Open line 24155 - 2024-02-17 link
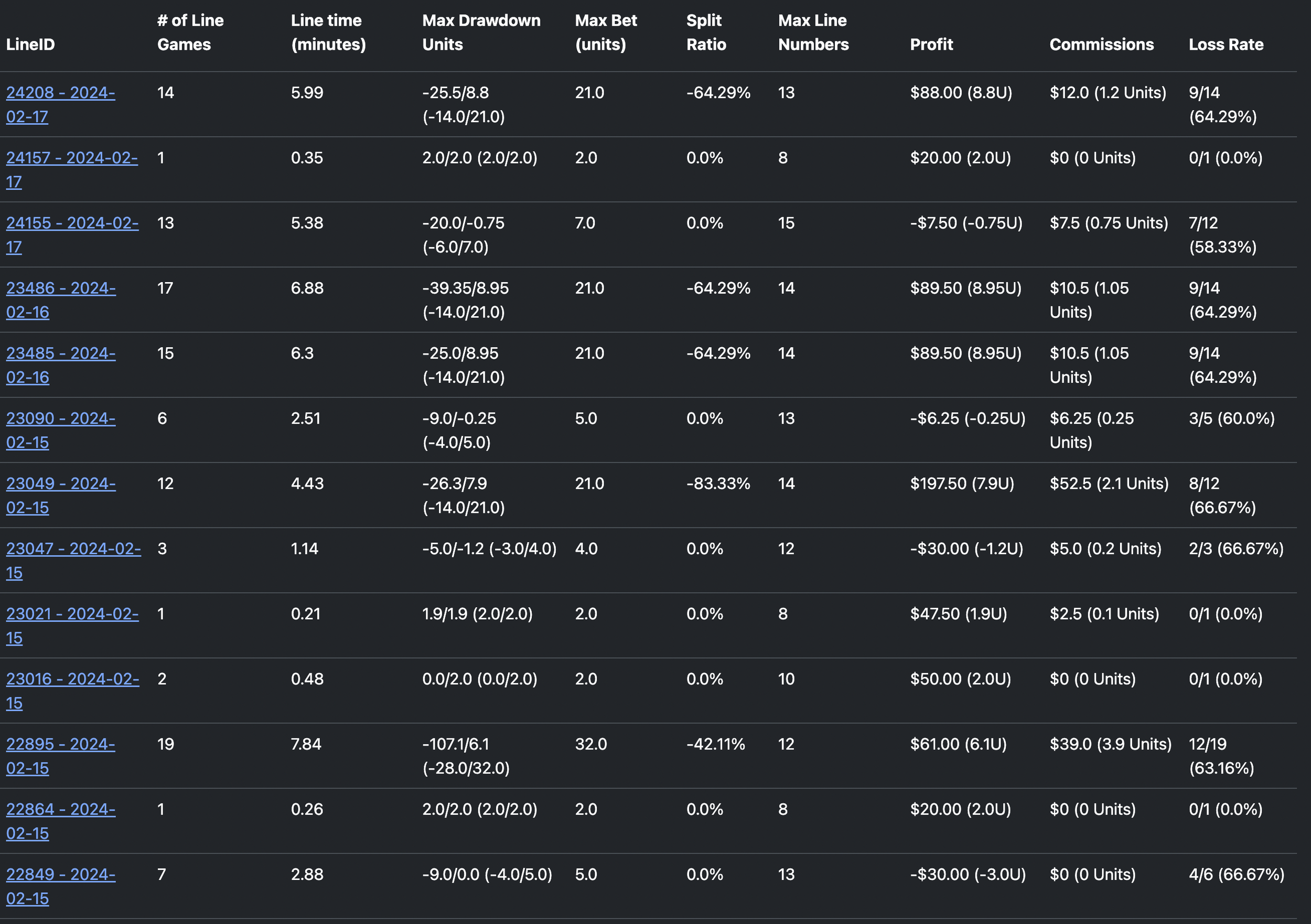This screenshot has height=924, width=1311. (72, 223)
